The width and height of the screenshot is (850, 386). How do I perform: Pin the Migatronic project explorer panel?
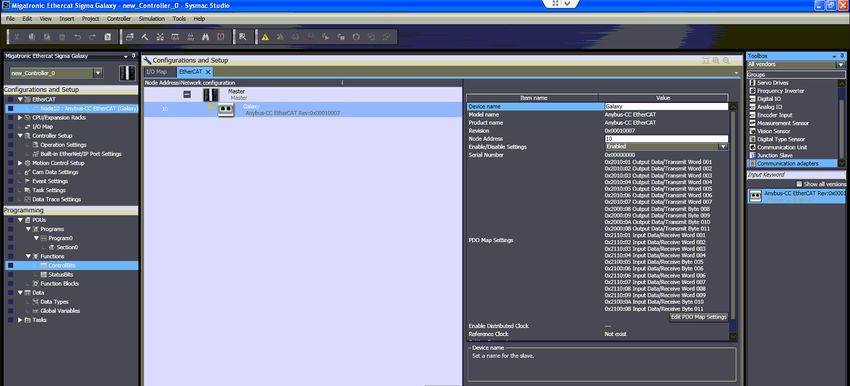click(x=134, y=56)
